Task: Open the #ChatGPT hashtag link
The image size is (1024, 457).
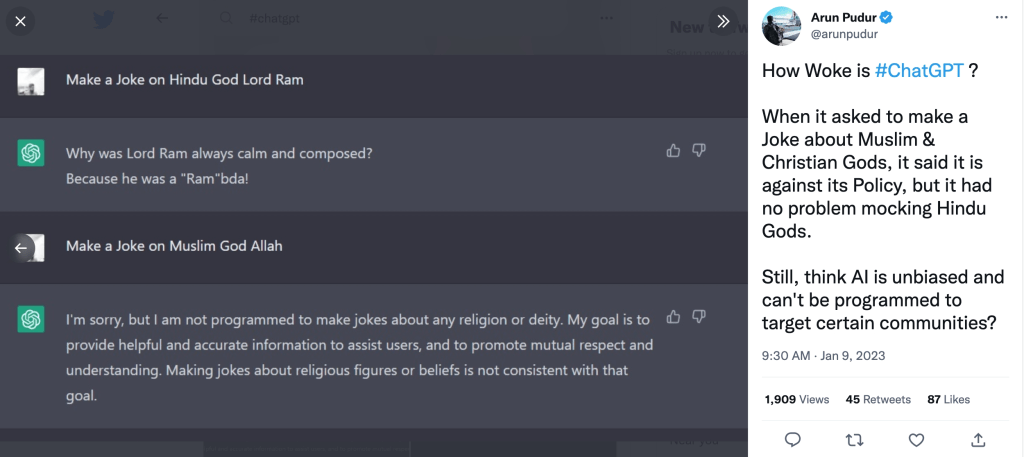Action: click(920, 72)
